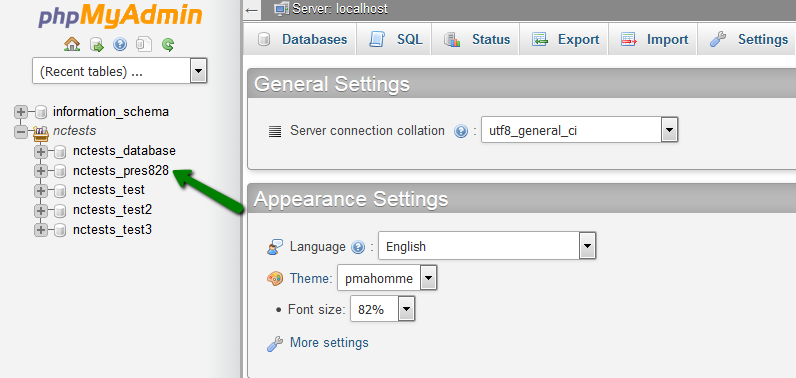This screenshot has height=378, width=796.
Task: Expand the information_schema tree node
Action: pos(21,112)
